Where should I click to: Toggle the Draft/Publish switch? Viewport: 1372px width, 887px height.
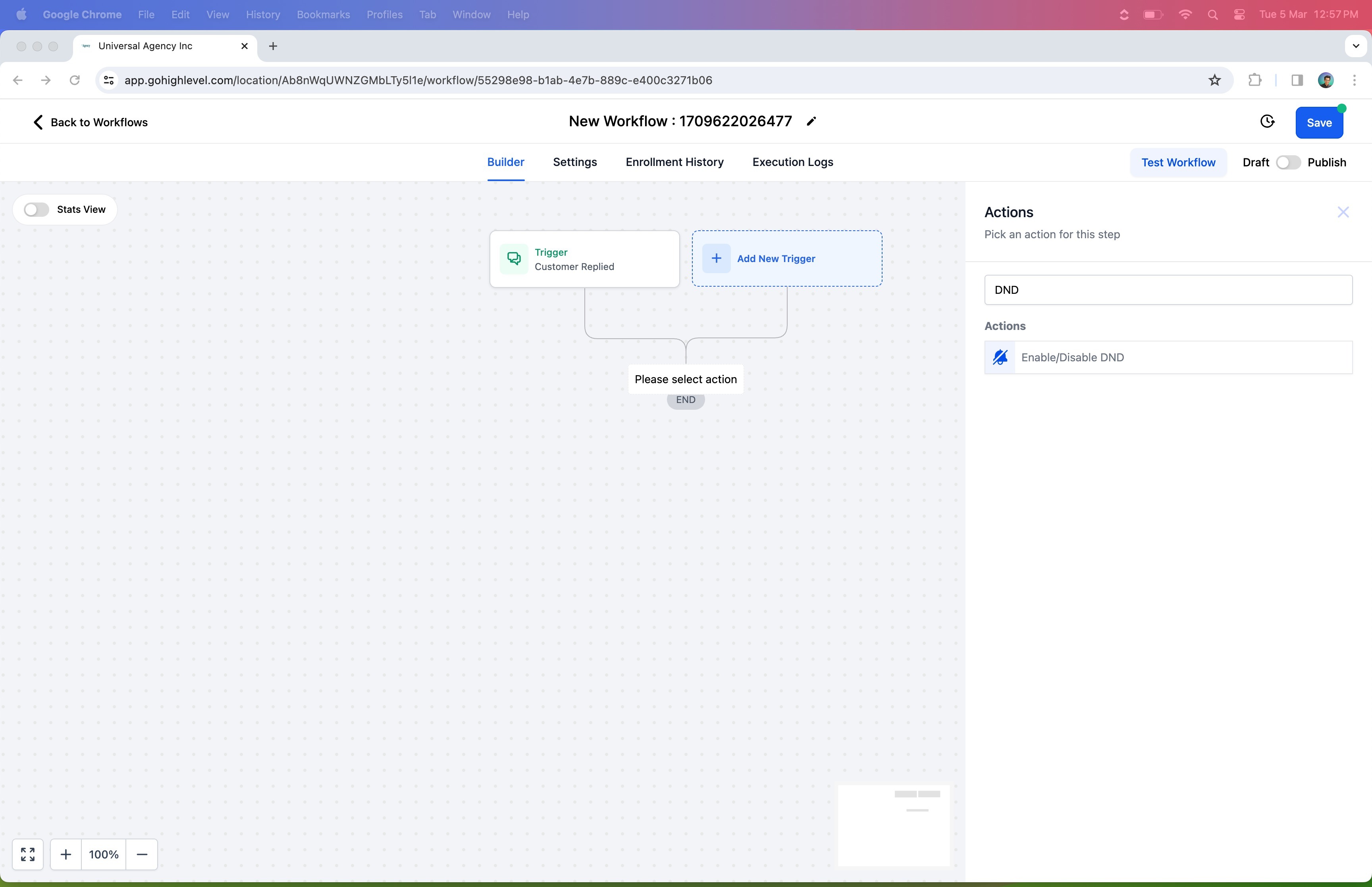coord(1287,162)
